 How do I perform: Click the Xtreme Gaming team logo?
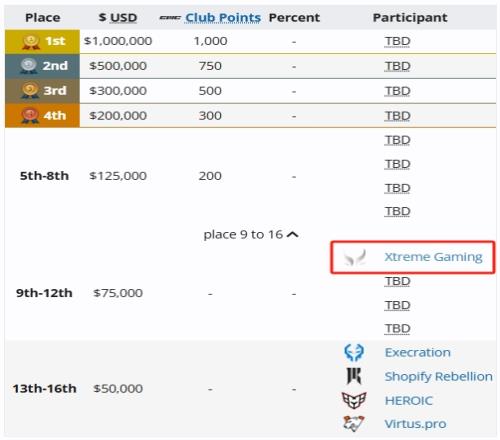[355, 257]
